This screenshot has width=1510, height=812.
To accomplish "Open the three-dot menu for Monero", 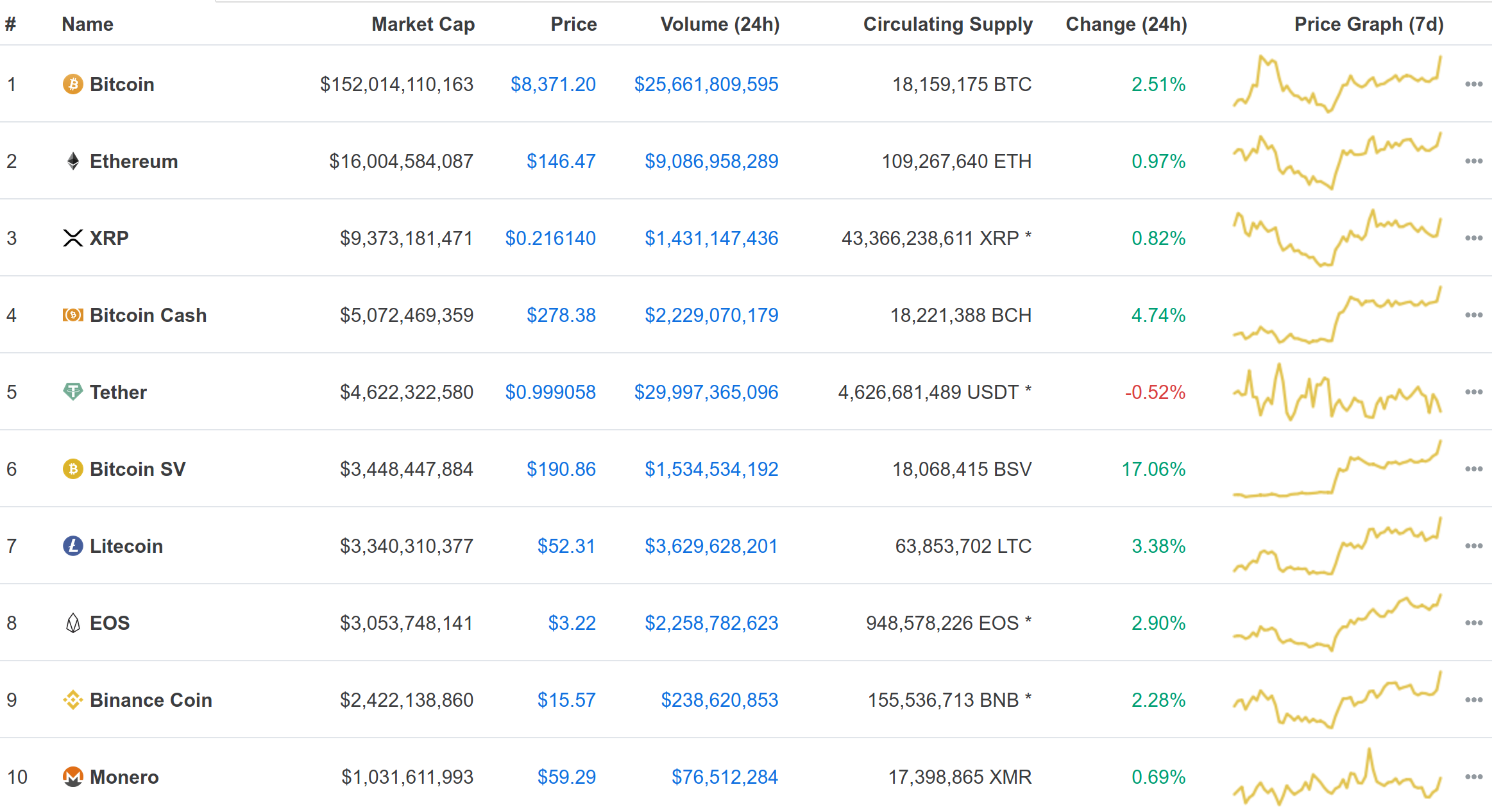I will (x=1474, y=777).
